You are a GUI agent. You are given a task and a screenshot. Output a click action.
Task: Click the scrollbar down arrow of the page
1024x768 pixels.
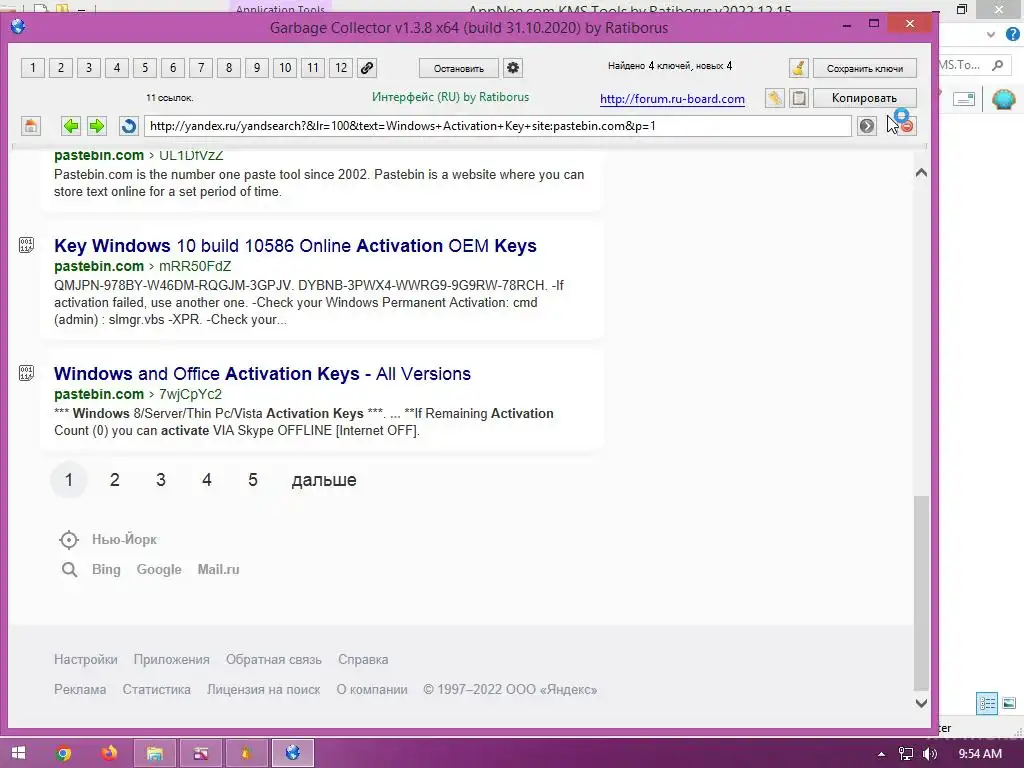click(921, 703)
